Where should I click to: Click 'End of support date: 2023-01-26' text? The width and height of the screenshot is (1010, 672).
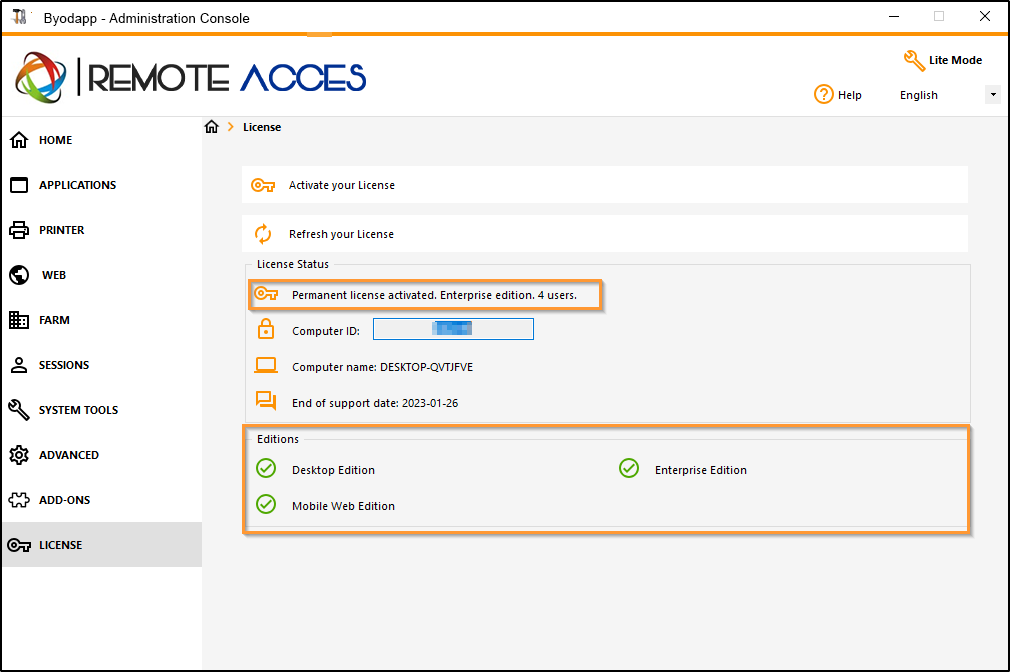375,403
